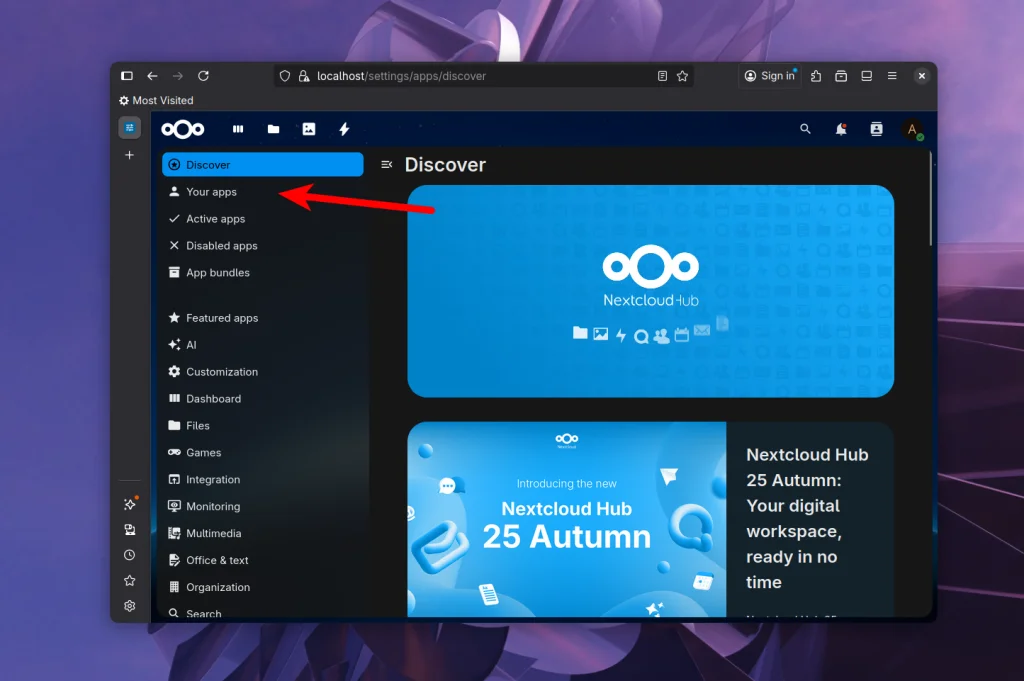This screenshot has height=681, width=1024.
Task: Open the Photos app icon
Action: pyautogui.click(x=309, y=128)
